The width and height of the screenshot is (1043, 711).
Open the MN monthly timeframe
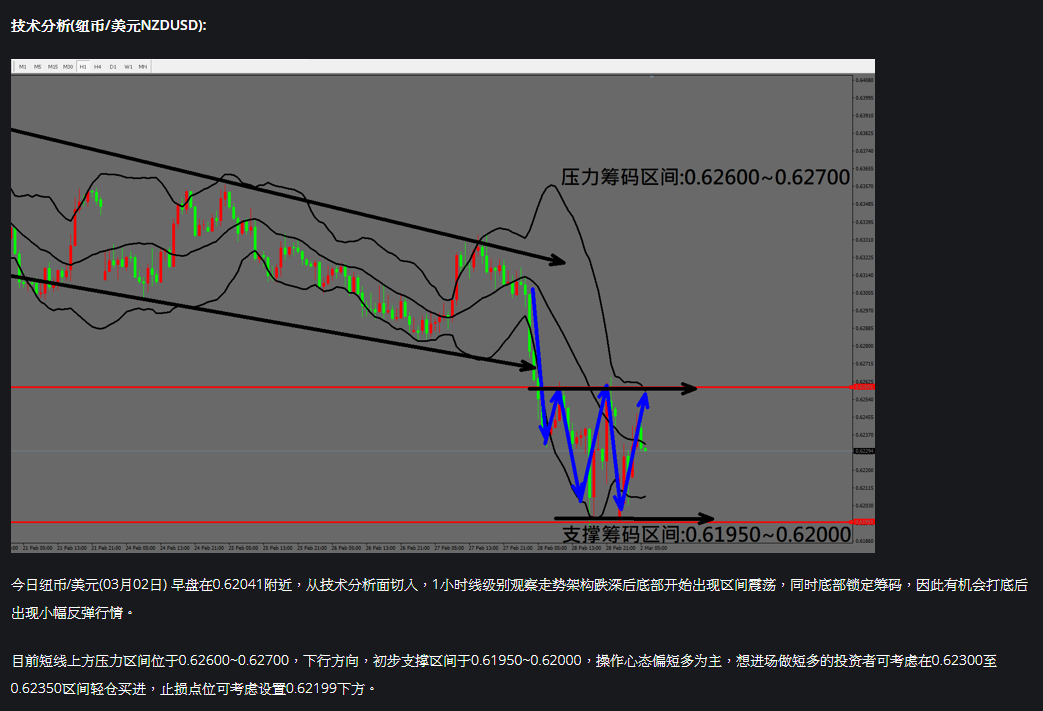coord(143,67)
